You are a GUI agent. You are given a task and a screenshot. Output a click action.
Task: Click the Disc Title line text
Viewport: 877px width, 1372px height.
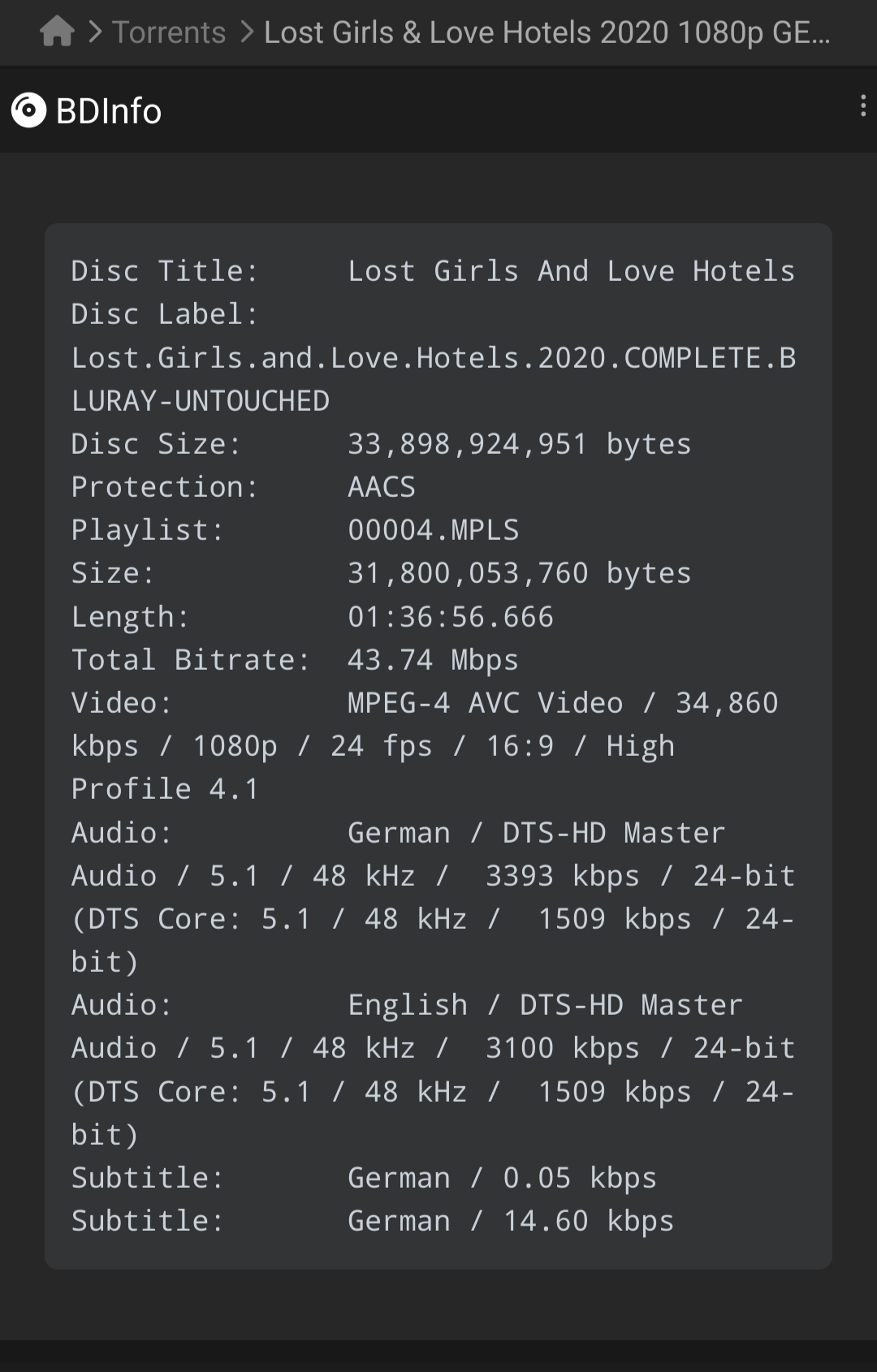433,271
